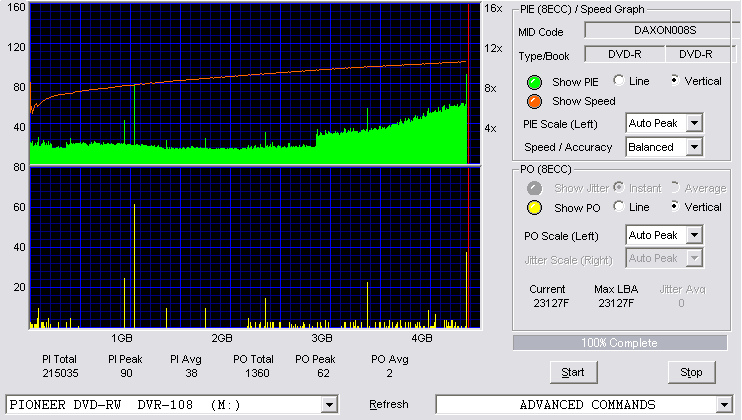Click the PI Peak value 90
This screenshot has height=420, width=742.
(x=126, y=374)
